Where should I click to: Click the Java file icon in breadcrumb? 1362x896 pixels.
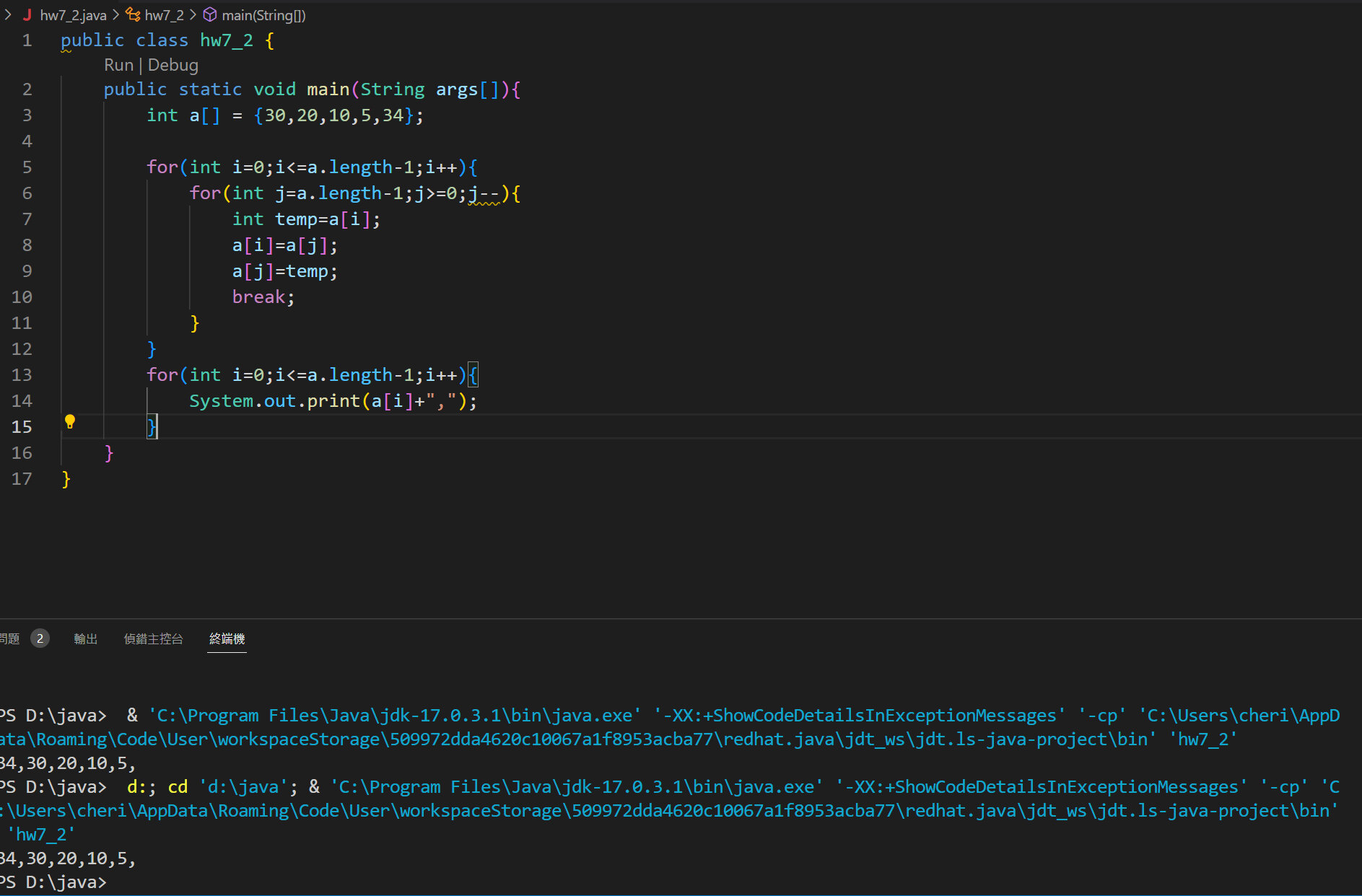point(27,15)
